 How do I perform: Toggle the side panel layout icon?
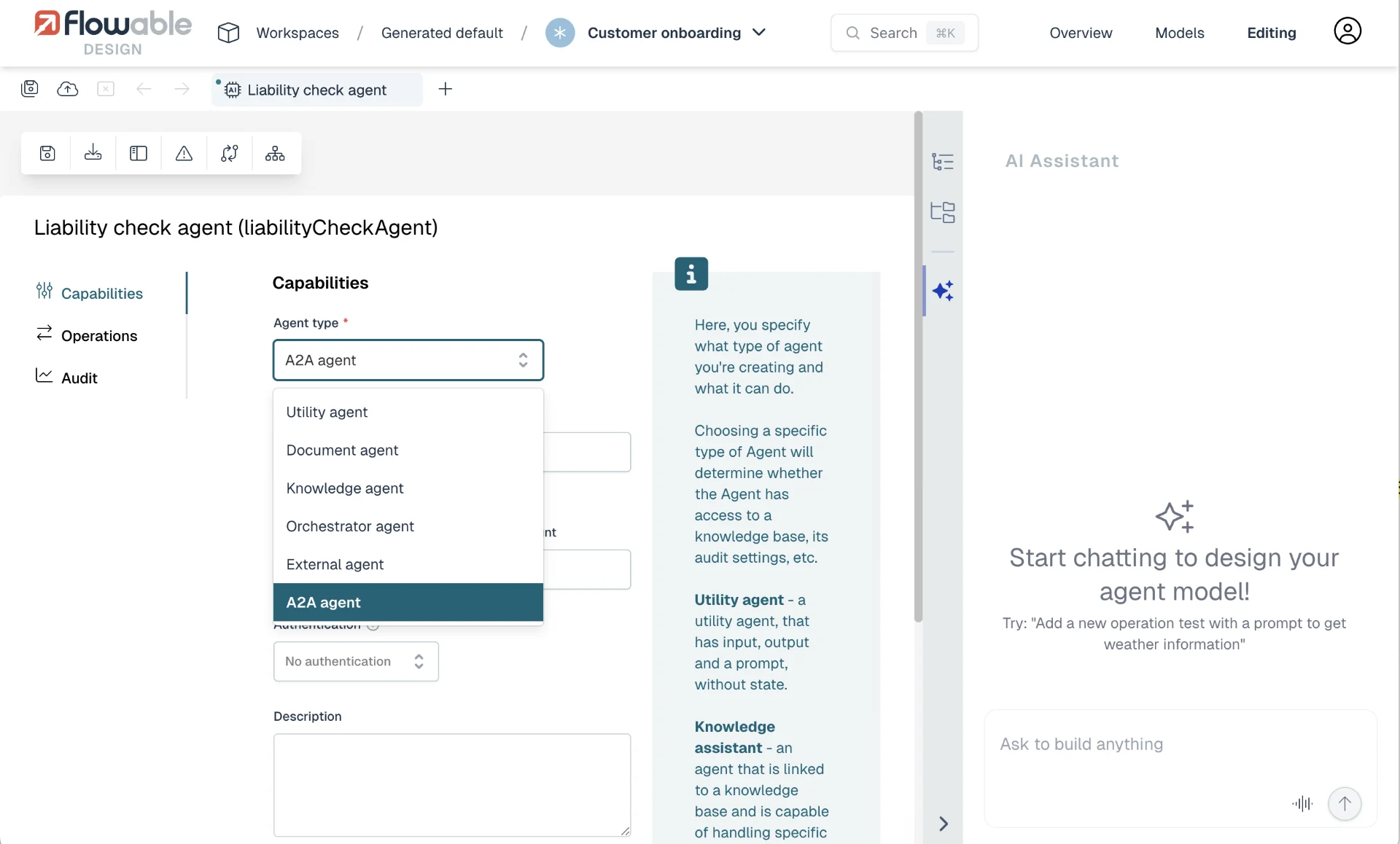pos(139,153)
